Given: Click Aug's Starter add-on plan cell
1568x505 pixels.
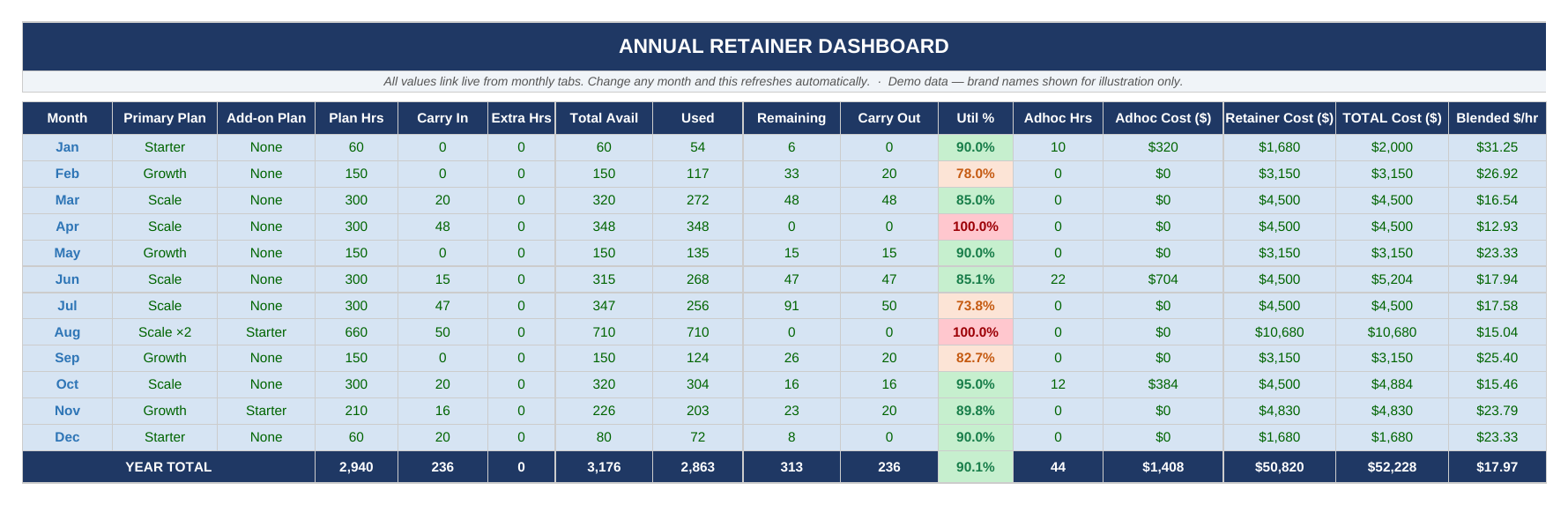Looking at the screenshot, I should [266, 332].
